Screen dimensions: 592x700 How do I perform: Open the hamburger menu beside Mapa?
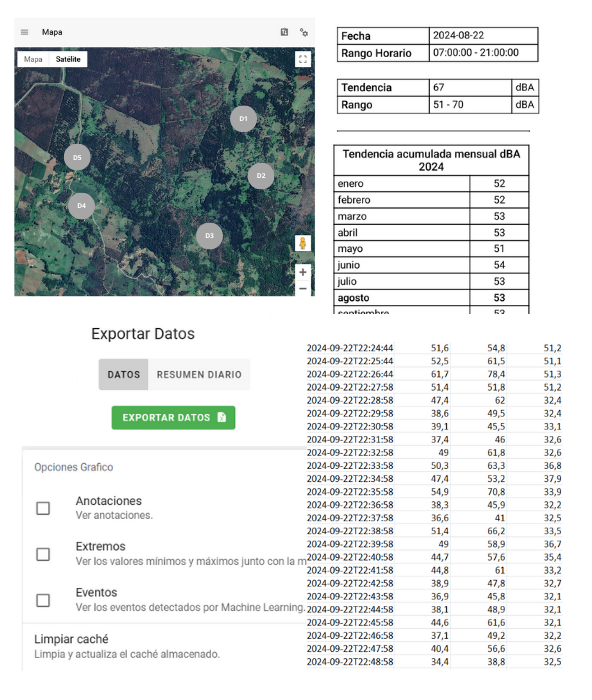pyautogui.click(x=25, y=32)
